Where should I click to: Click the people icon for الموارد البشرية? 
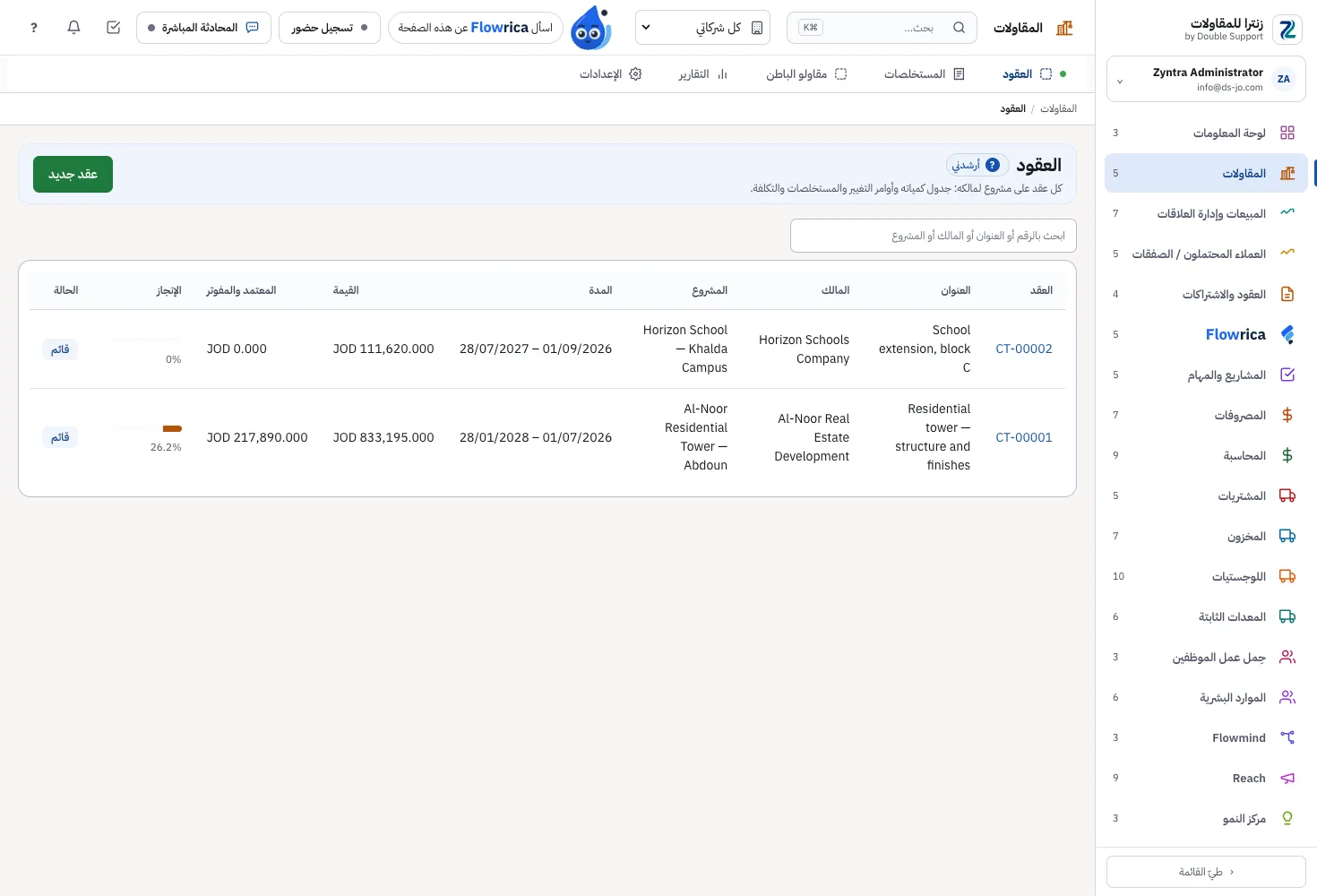(x=1287, y=697)
